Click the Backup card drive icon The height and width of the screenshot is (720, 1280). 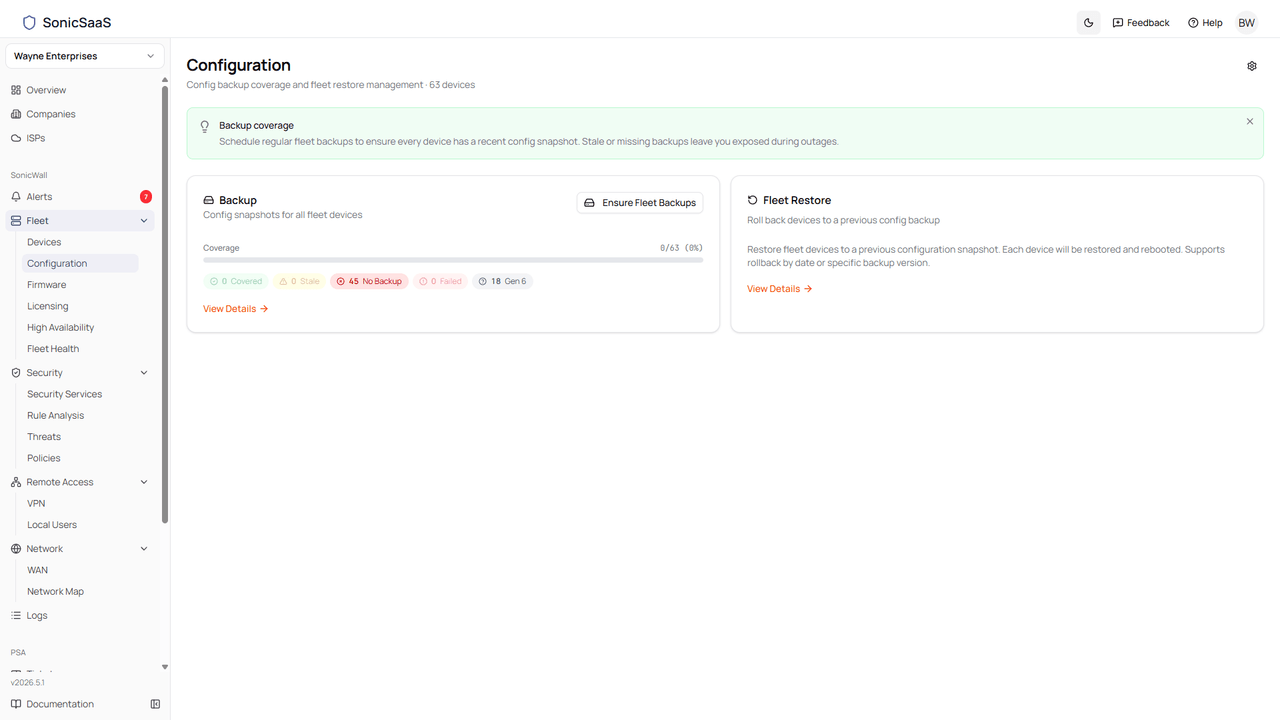pos(209,200)
